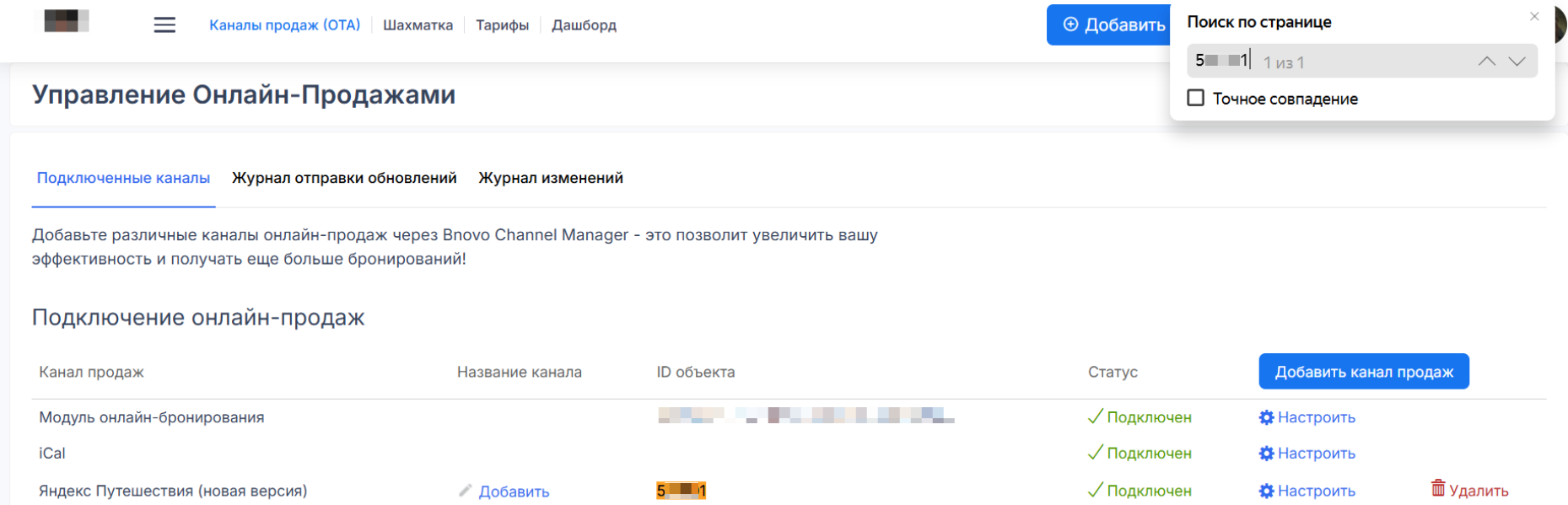Close the page search popup
The height and width of the screenshot is (505, 1568).
pos(1534,16)
